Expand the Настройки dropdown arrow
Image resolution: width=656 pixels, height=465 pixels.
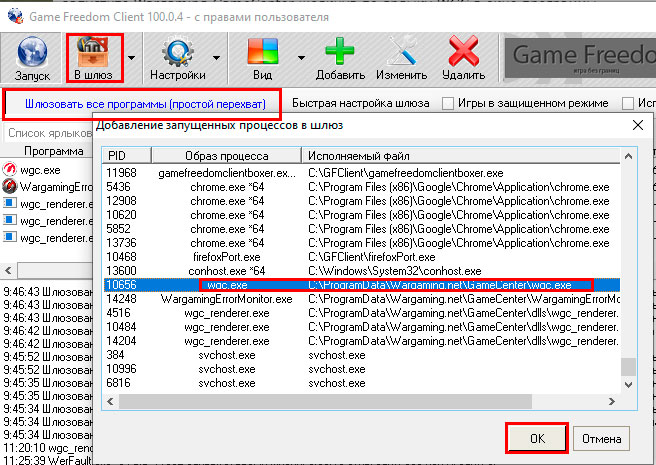pos(216,57)
